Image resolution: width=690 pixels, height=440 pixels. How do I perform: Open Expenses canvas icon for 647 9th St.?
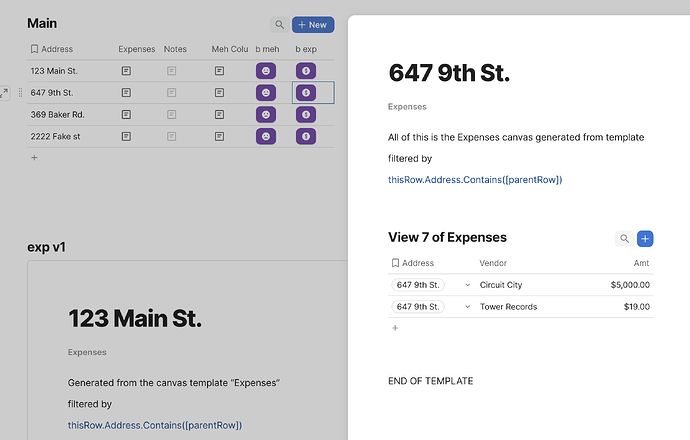point(126,93)
